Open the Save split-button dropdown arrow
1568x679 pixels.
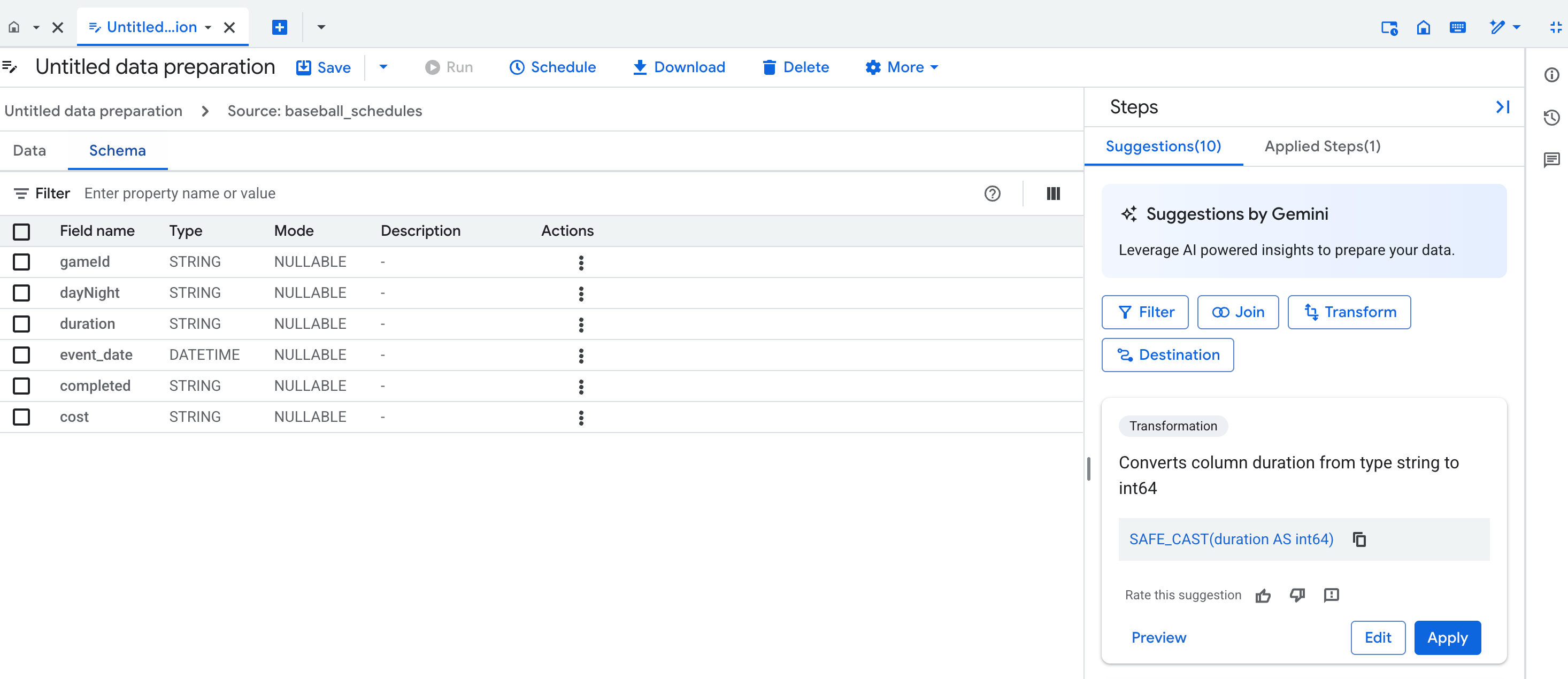[383, 67]
